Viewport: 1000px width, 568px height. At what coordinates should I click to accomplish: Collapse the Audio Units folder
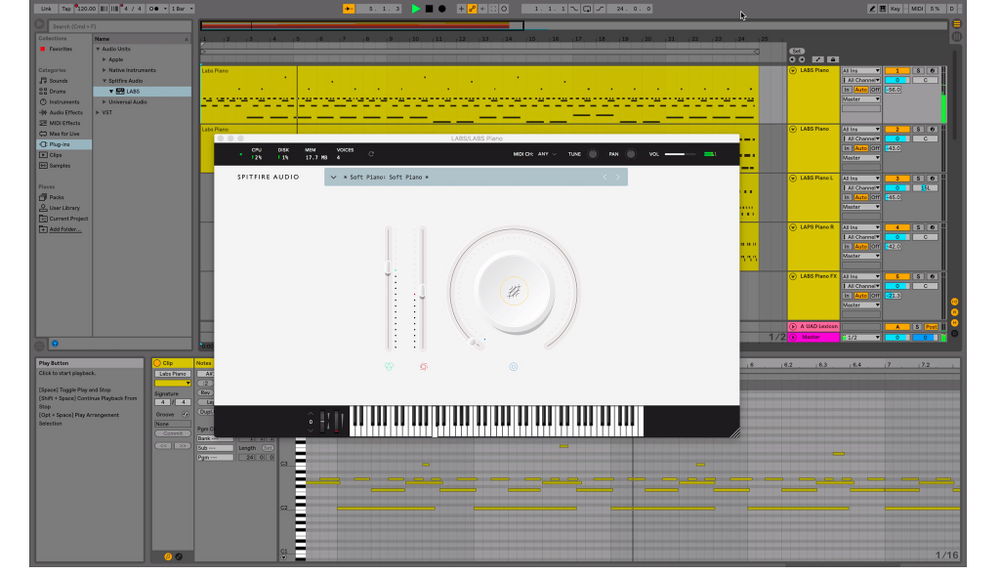click(x=98, y=49)
